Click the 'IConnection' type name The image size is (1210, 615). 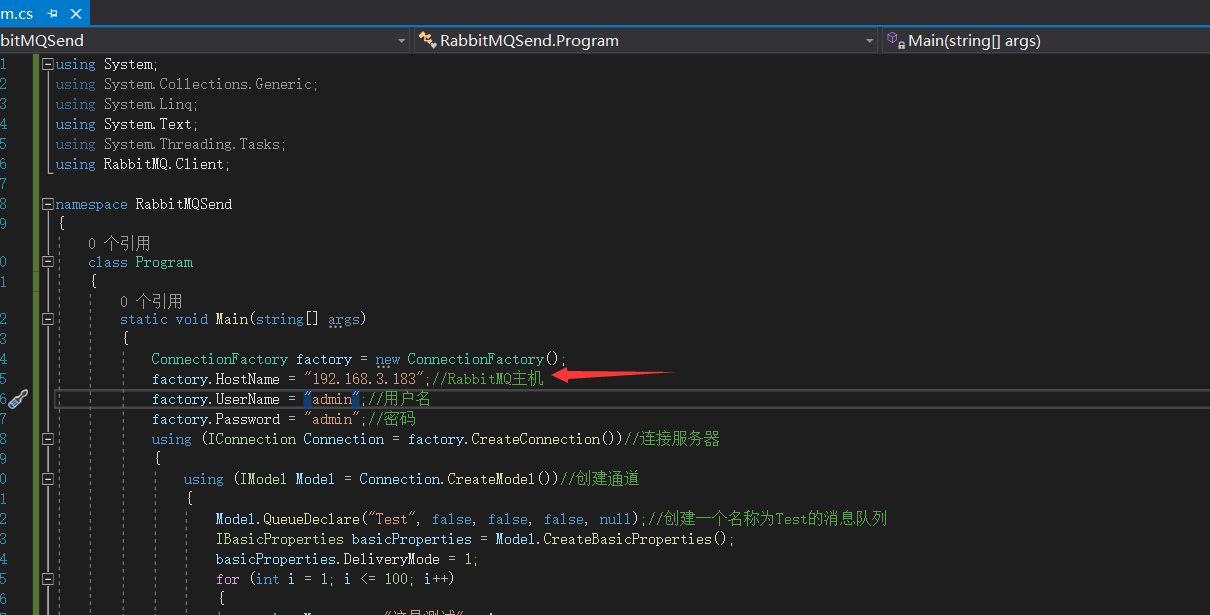coord(251,439)
